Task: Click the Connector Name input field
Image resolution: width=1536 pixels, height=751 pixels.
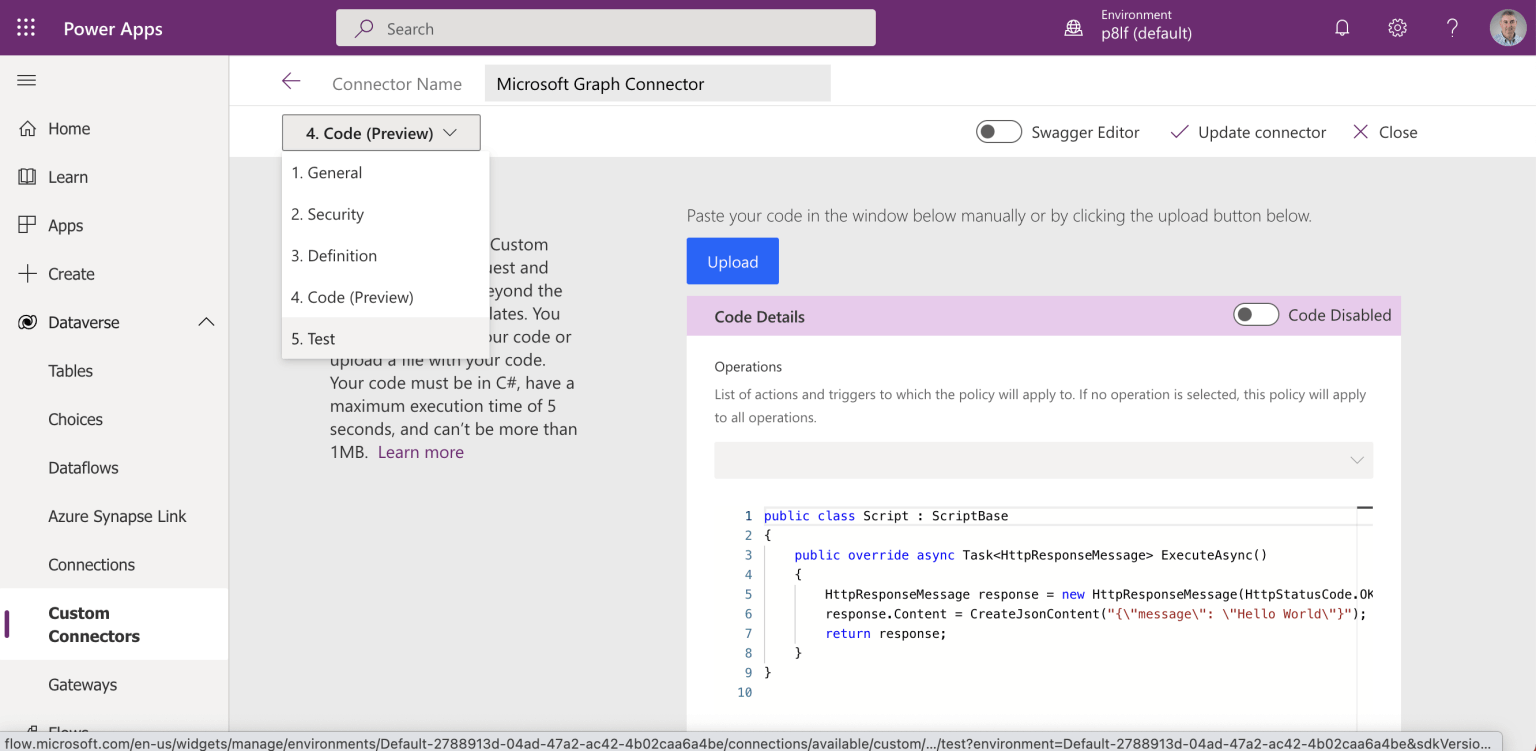Action: point(657,84)
